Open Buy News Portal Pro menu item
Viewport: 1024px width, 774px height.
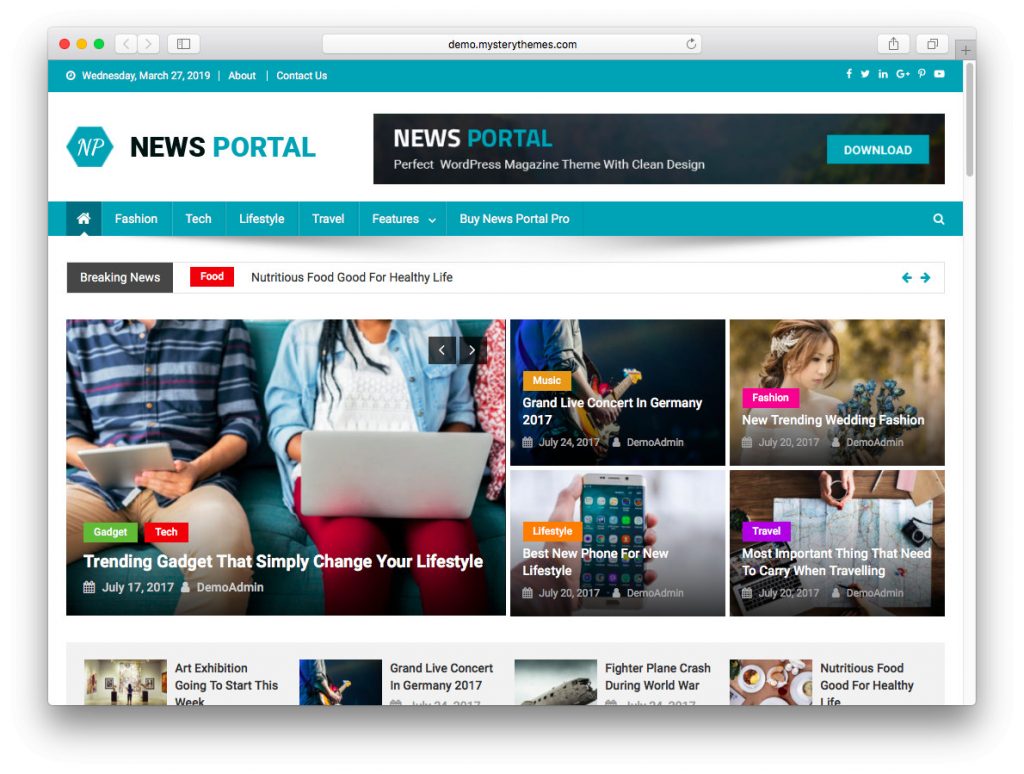tap(515, 219)
